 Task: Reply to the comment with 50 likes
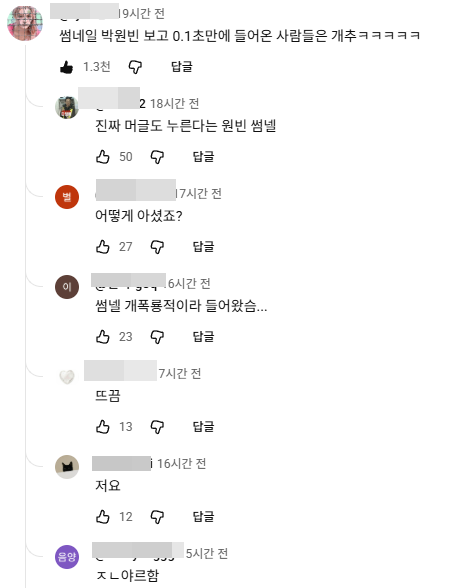(x=203, y=156)
